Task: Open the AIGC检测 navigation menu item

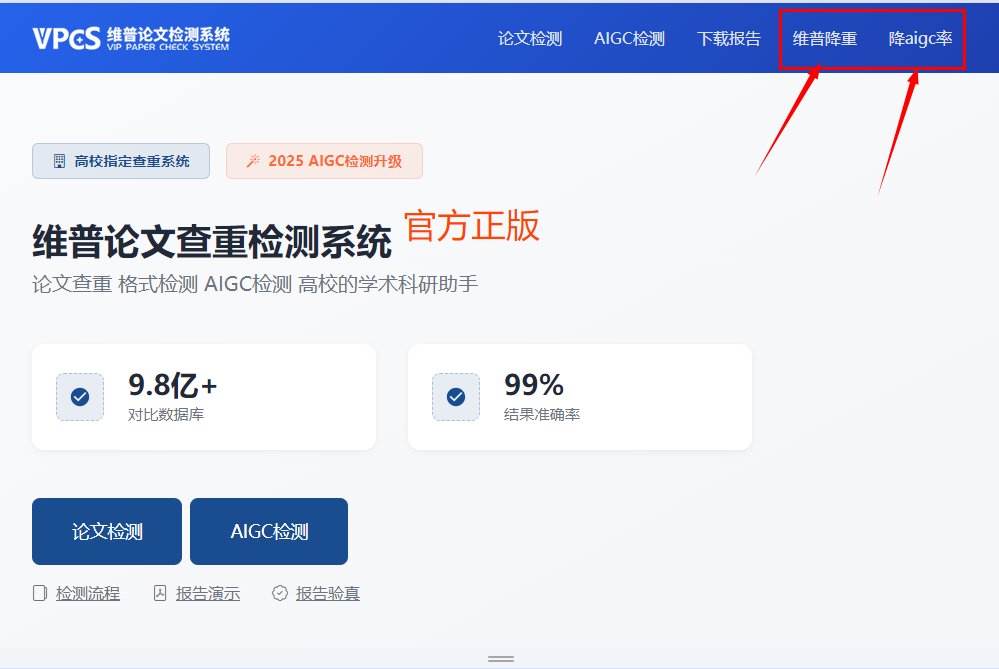Action: coord(629,39)
